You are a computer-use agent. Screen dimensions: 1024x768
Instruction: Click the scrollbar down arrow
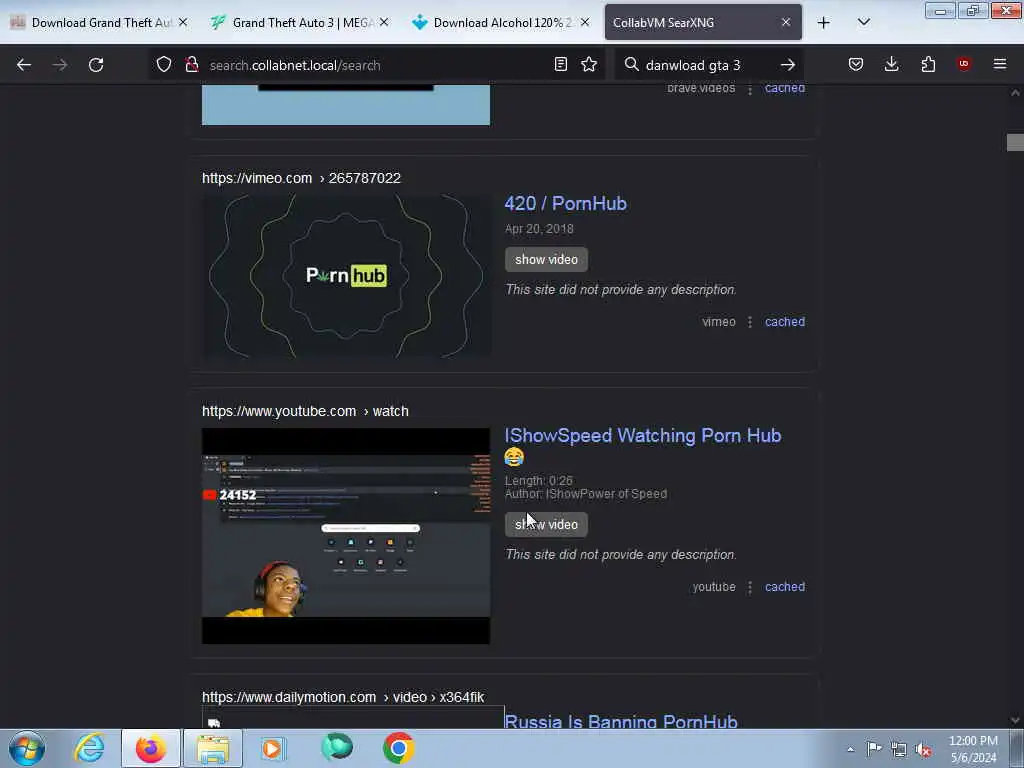[x=1015, y=720]
